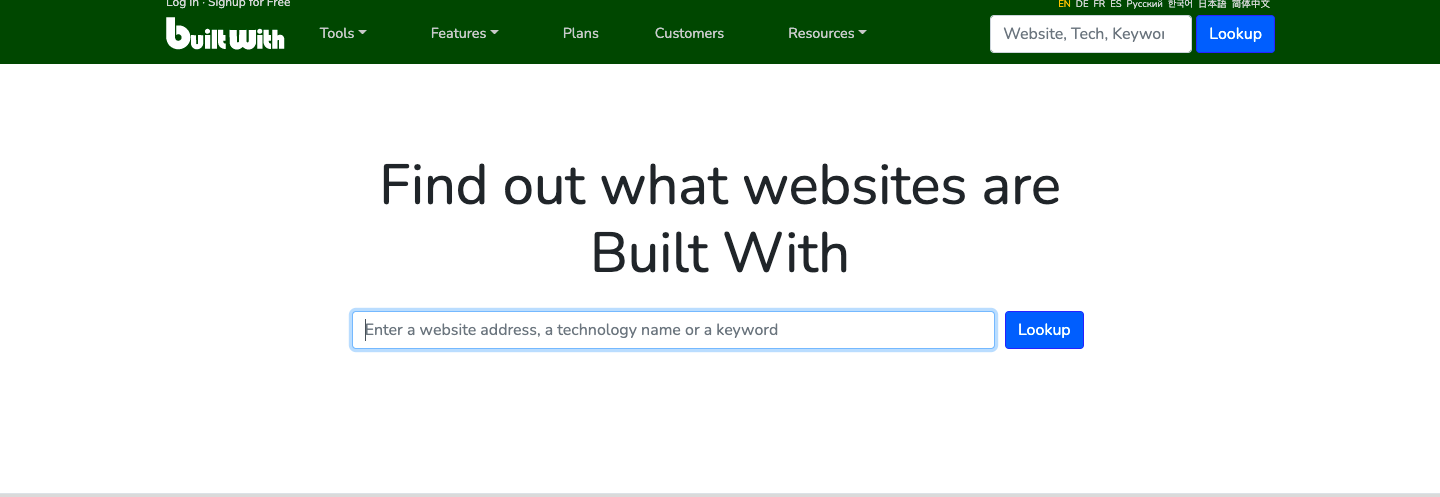Click the BuiltWith logo

pos(225,34)
